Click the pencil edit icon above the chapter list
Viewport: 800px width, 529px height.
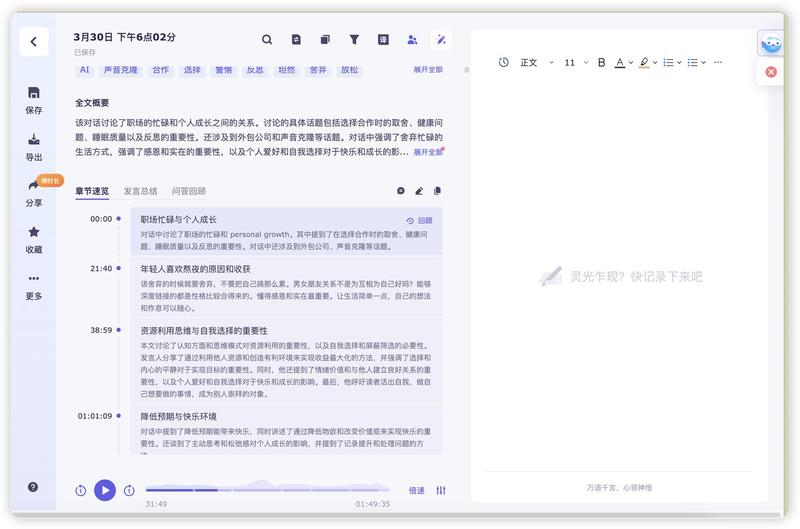[419, 191]
